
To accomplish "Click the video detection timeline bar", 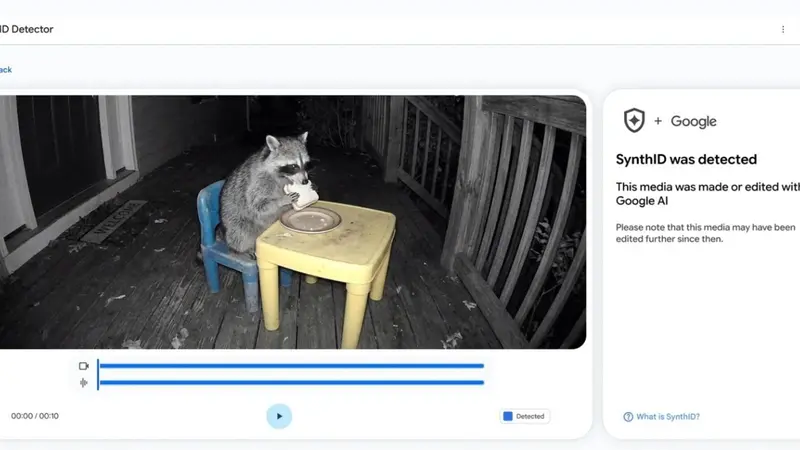I will pos(291,366).
